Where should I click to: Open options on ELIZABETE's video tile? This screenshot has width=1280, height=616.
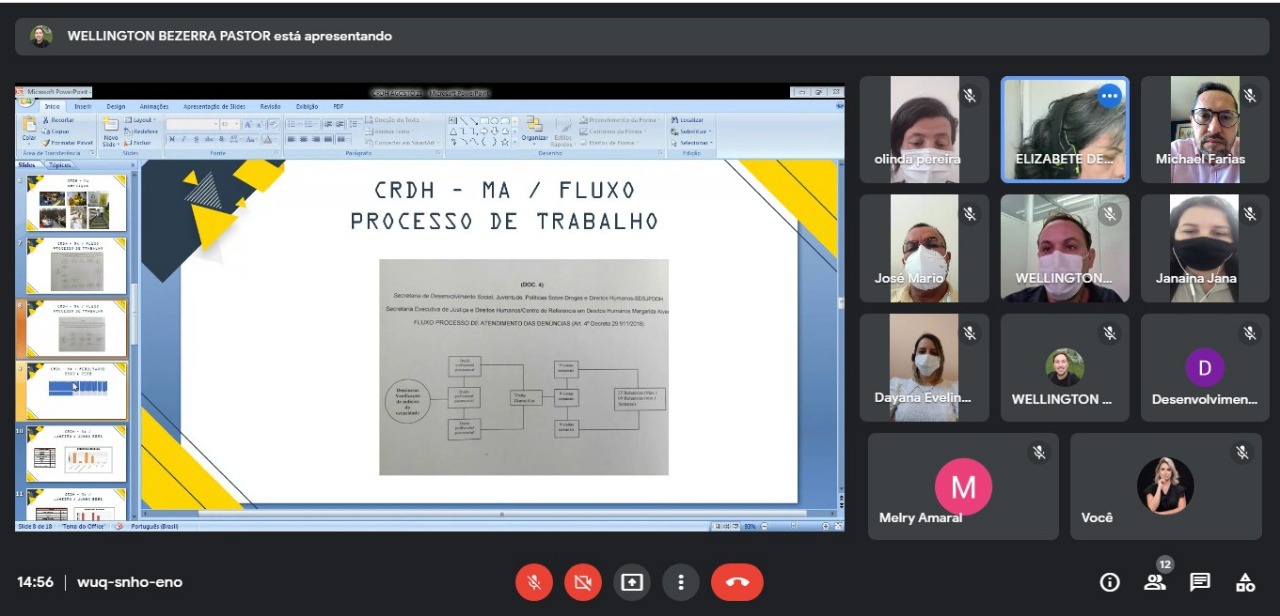tap(1109, 96)
